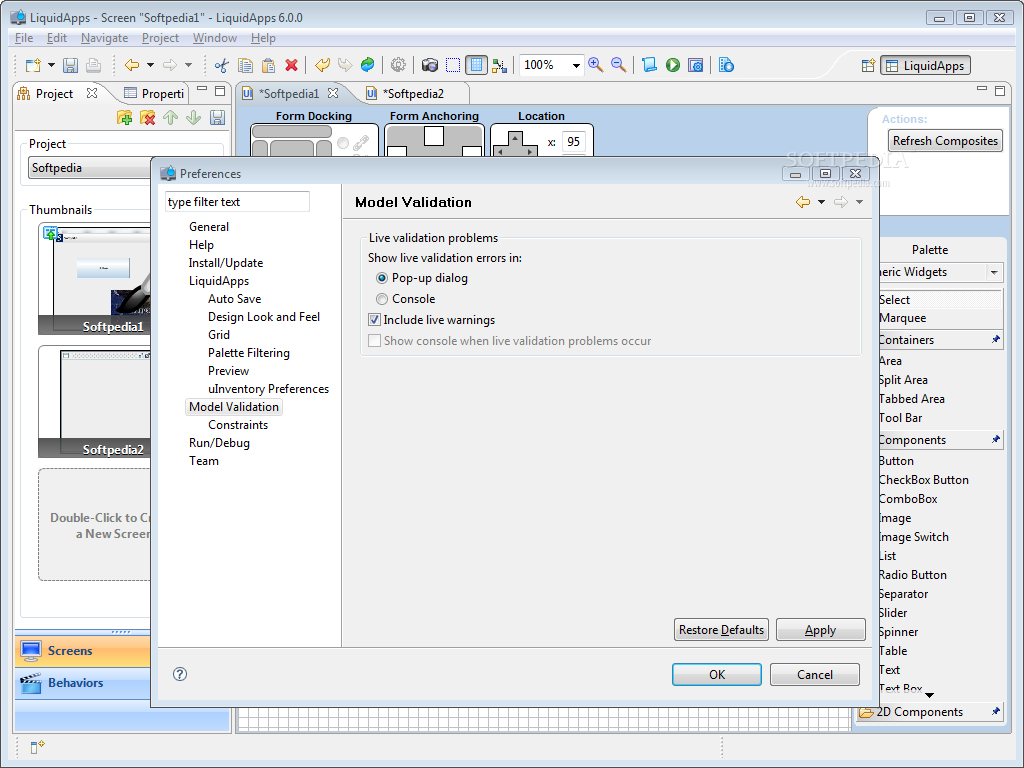Open the Window menu
This screenshot has width=1024, height=768.
[x=214, y=38]
